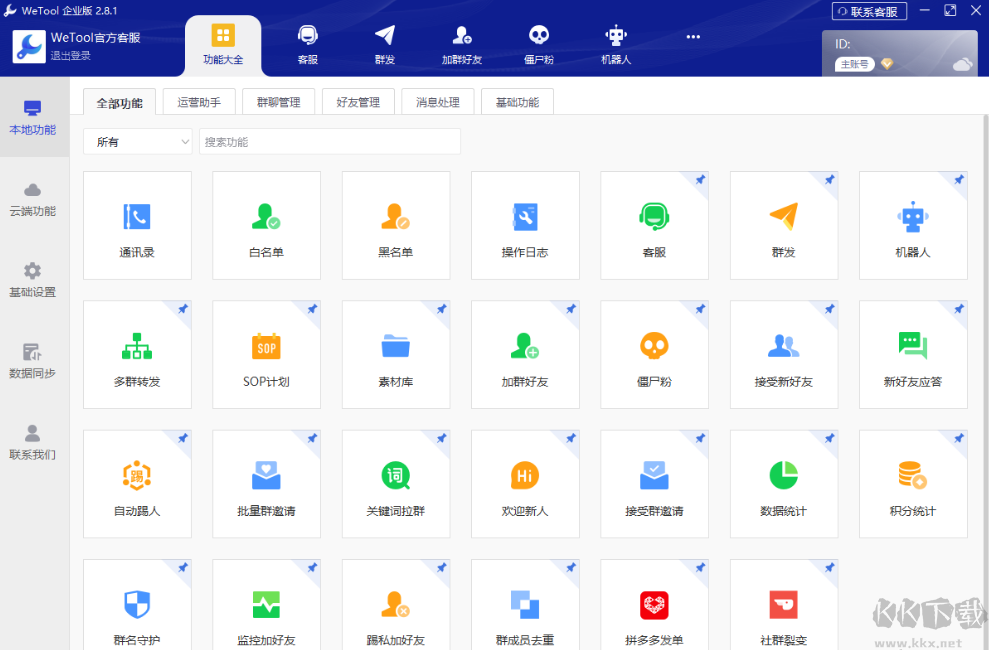The image size is (989, 650).
Task: Open the 自动踢人 auto-kick tool
Action: [x=137, y=483]
